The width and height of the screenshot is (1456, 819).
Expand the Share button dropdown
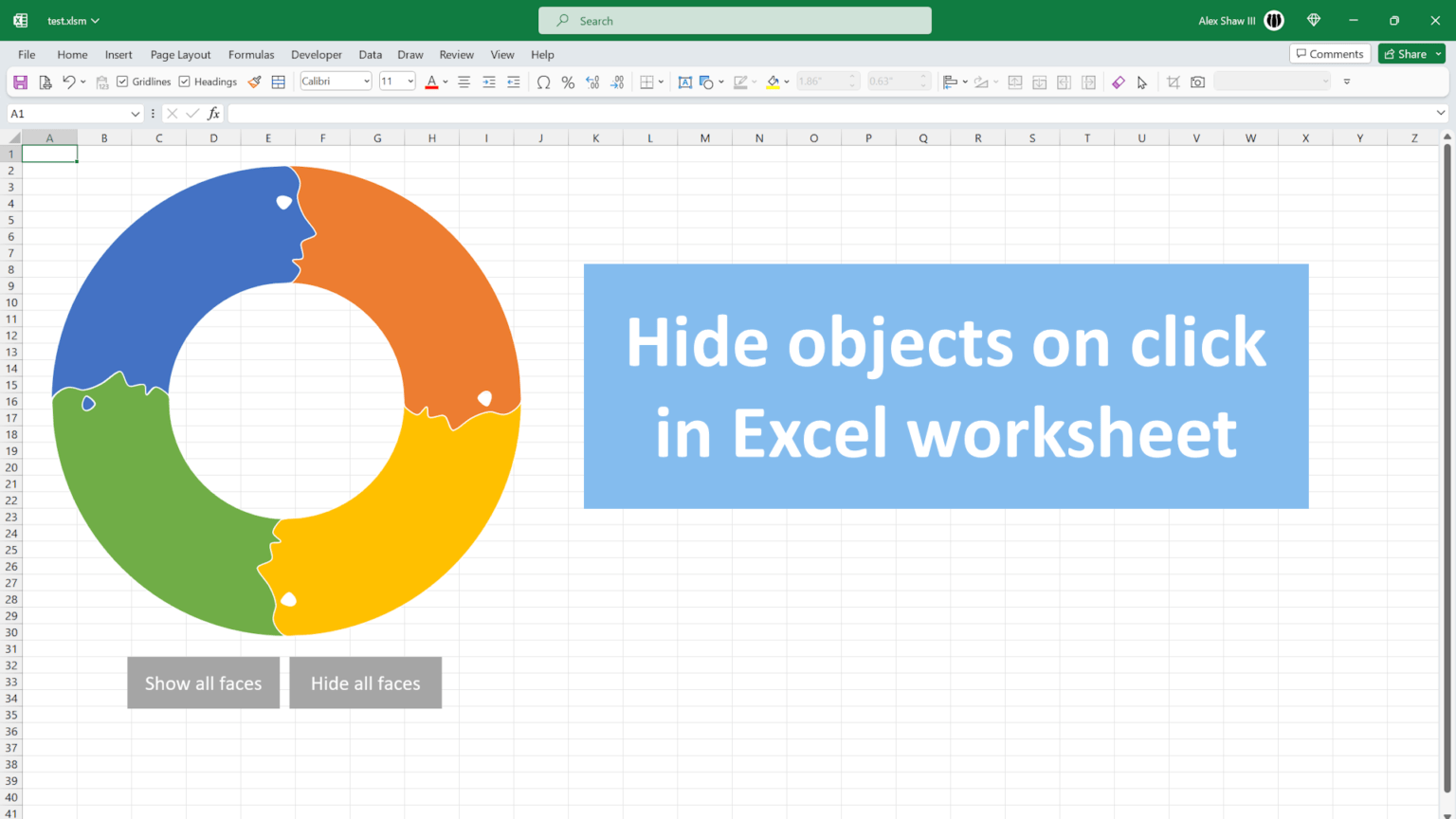pos(1439,54)
